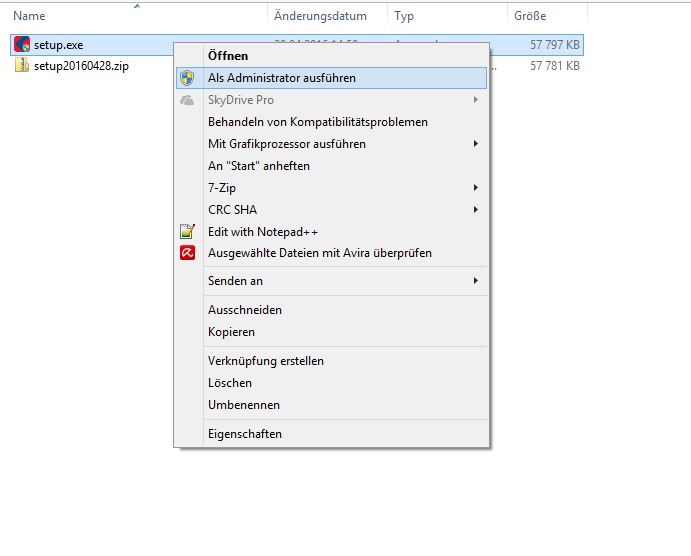Expand the CRC SHA submenu arrow

[476, 210]
